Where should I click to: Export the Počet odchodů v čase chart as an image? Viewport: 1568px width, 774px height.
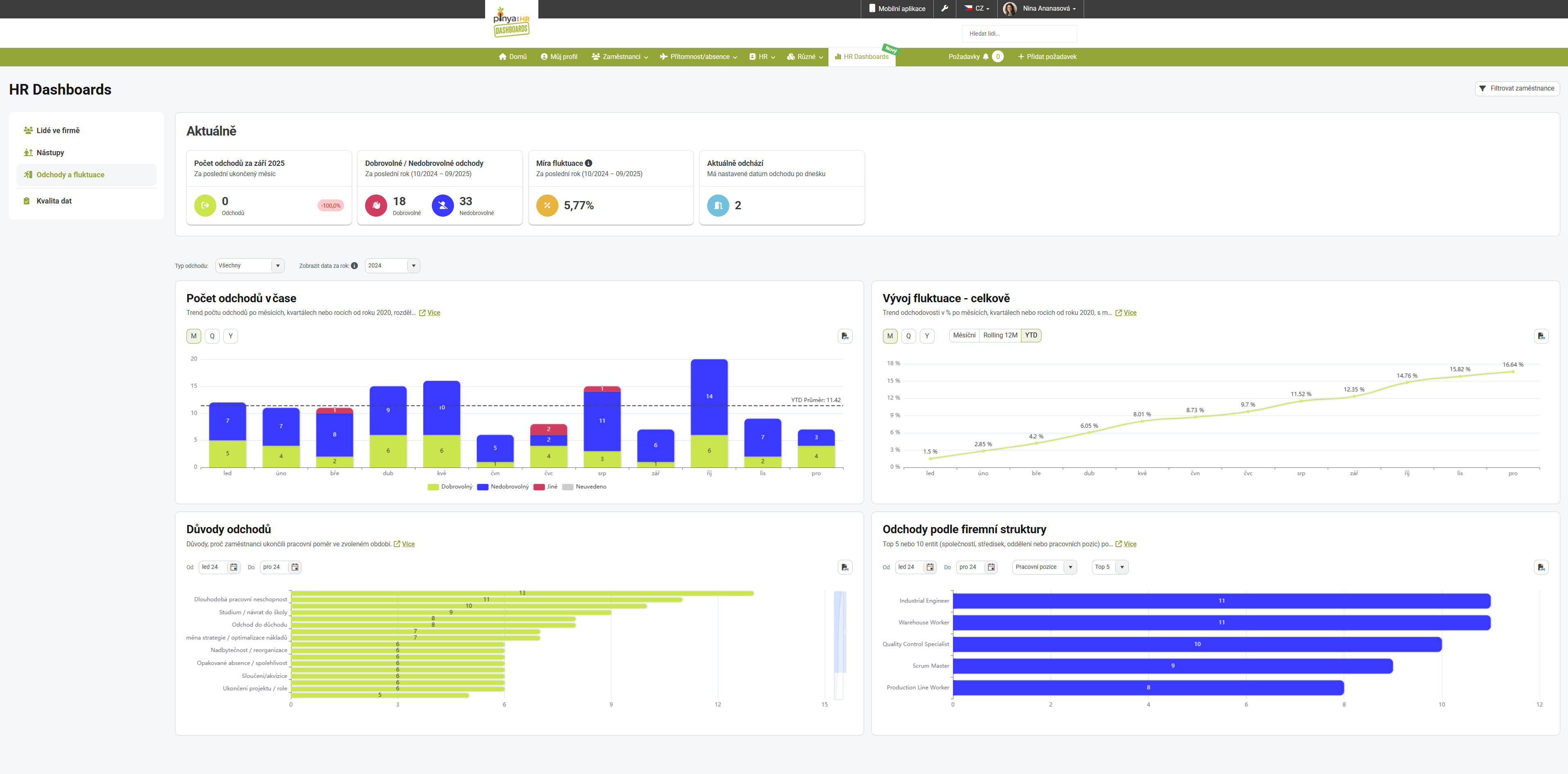pos(845,336)
